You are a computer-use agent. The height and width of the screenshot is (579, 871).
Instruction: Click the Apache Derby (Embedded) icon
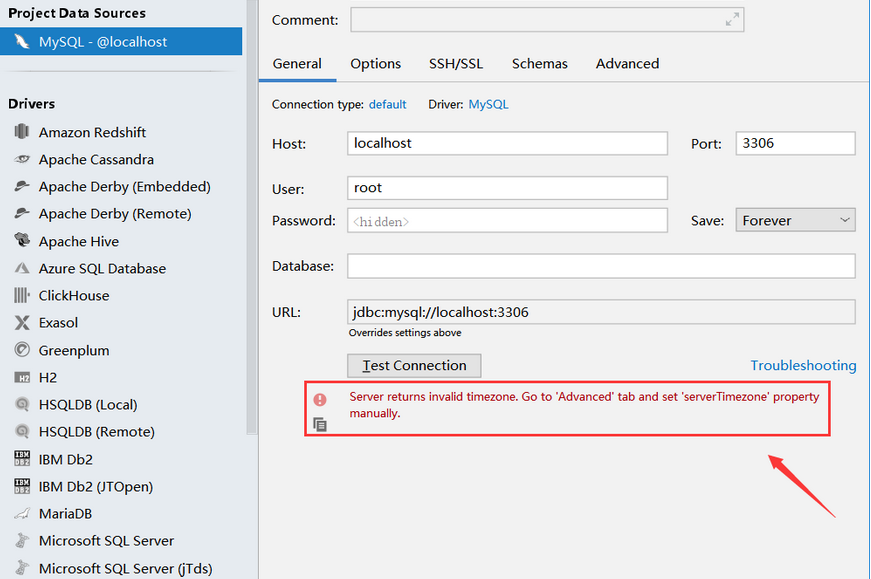click(22, 186)
